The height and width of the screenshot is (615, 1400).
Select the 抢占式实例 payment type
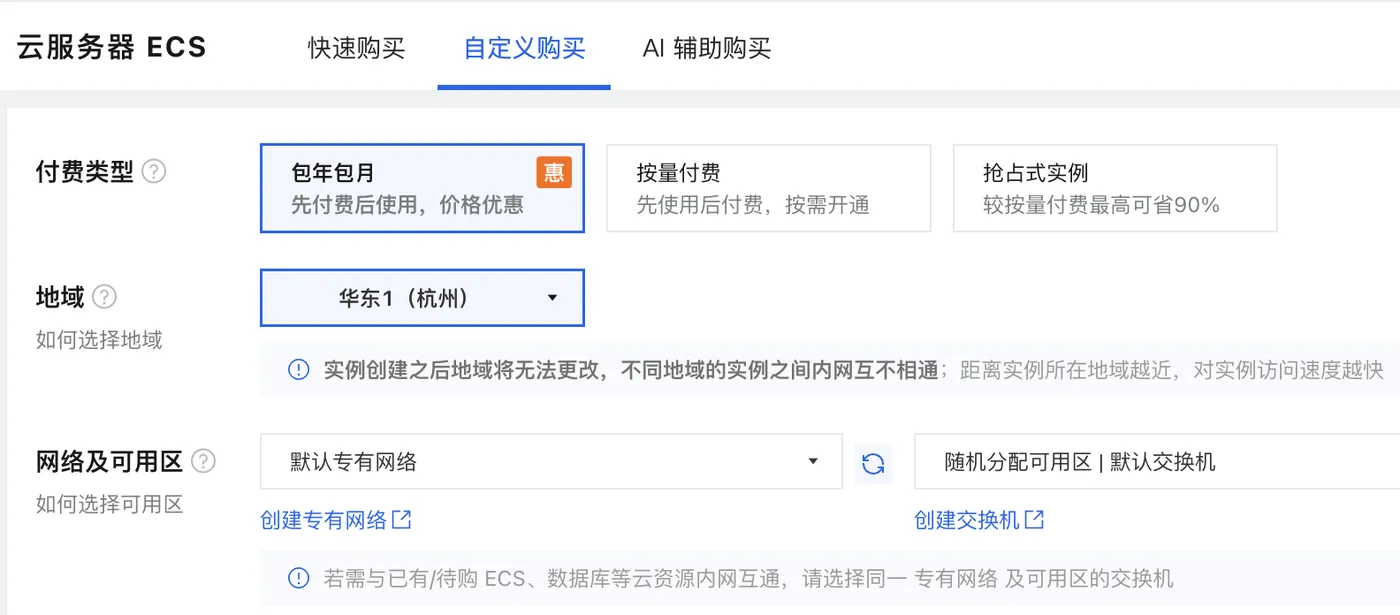(1115, 189)
